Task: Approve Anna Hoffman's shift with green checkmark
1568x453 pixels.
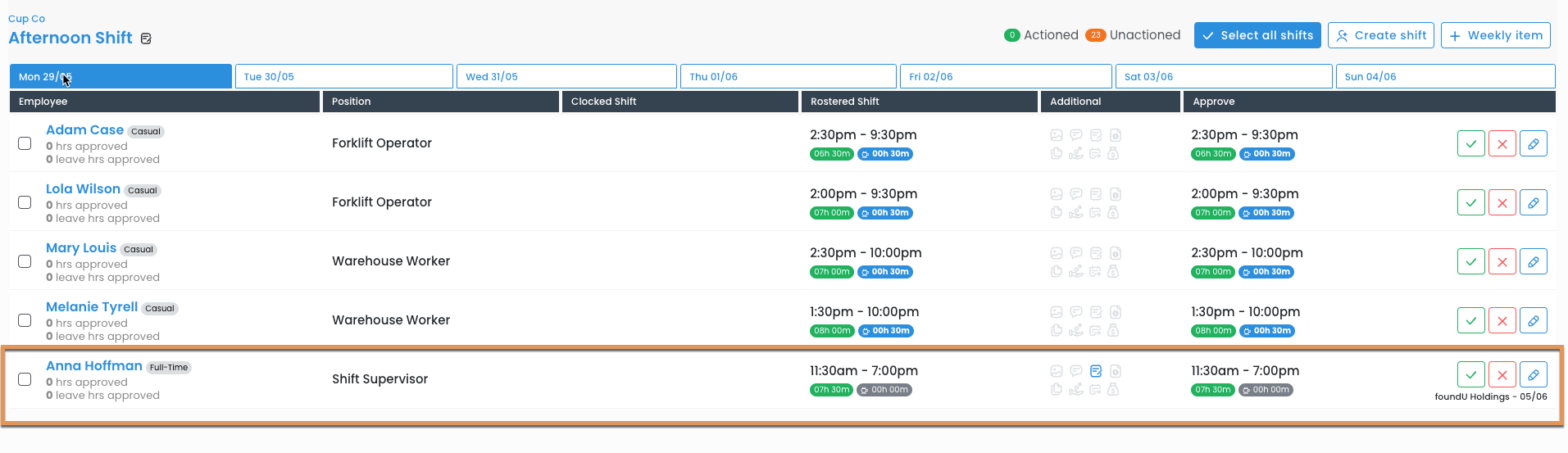Action: (x=1470, y=374)
